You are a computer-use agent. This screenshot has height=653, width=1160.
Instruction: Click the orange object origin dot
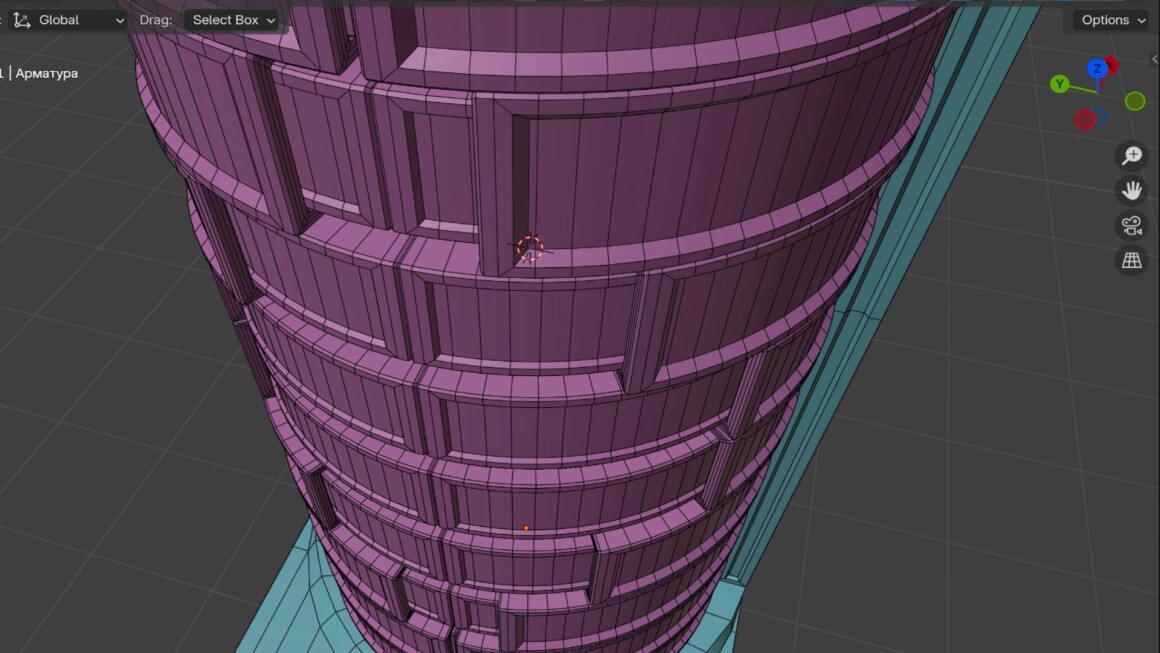click(x=526, y=528)
